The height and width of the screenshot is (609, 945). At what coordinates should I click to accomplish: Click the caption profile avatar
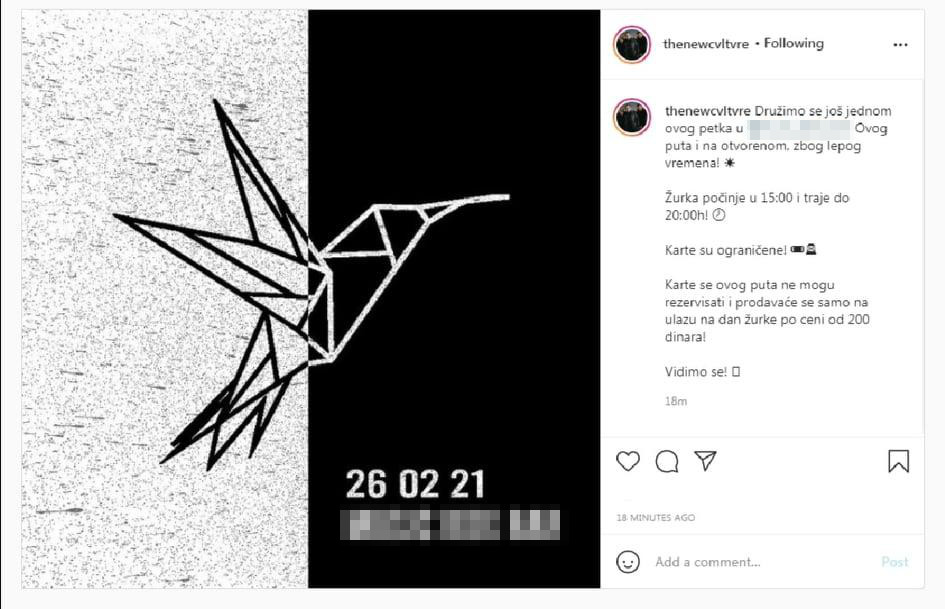coord(632,118)
